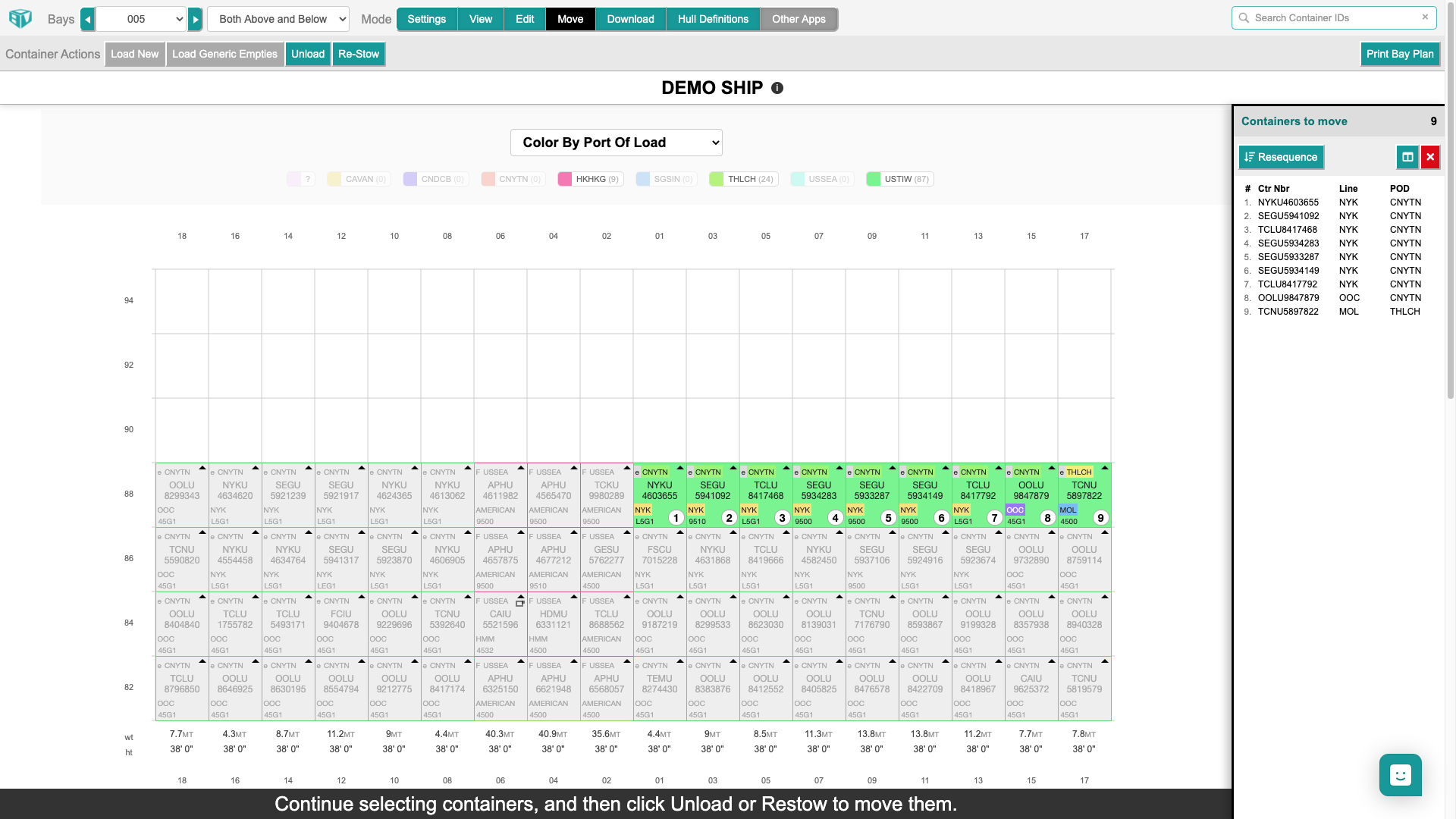The height and width of the screenshot is (819, 1456).
Task: Open the chat assistant icon
Action: (x=1400, y=774)
